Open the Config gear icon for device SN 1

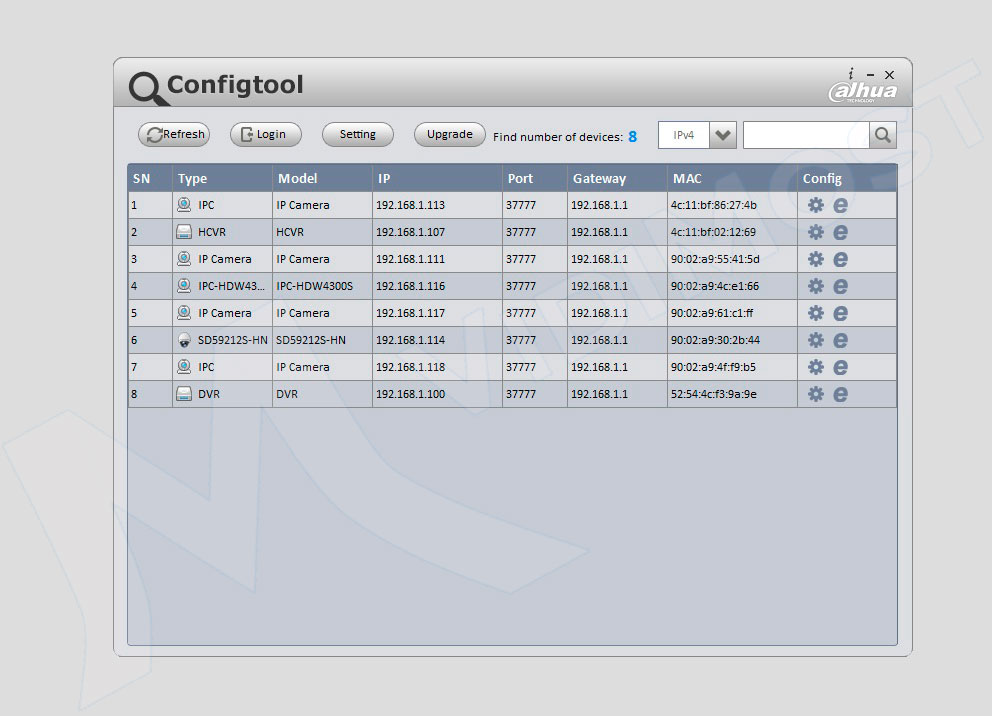tap(815, 204)
